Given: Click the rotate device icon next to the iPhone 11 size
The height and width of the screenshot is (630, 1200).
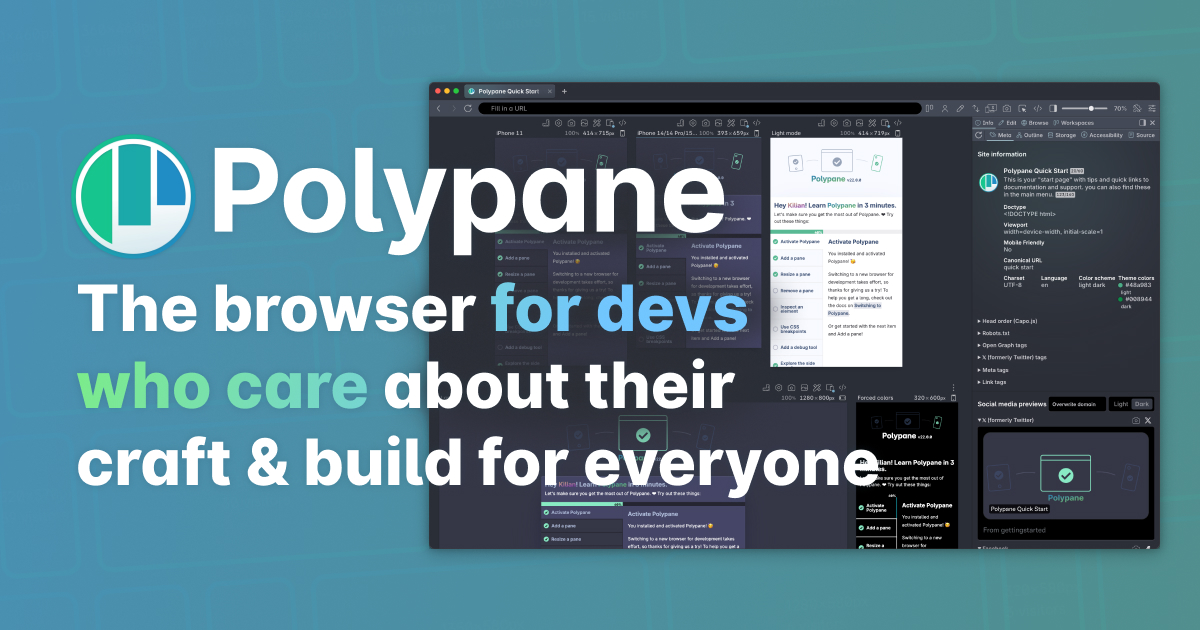Looking at the screenshot, I should (622, 132).
